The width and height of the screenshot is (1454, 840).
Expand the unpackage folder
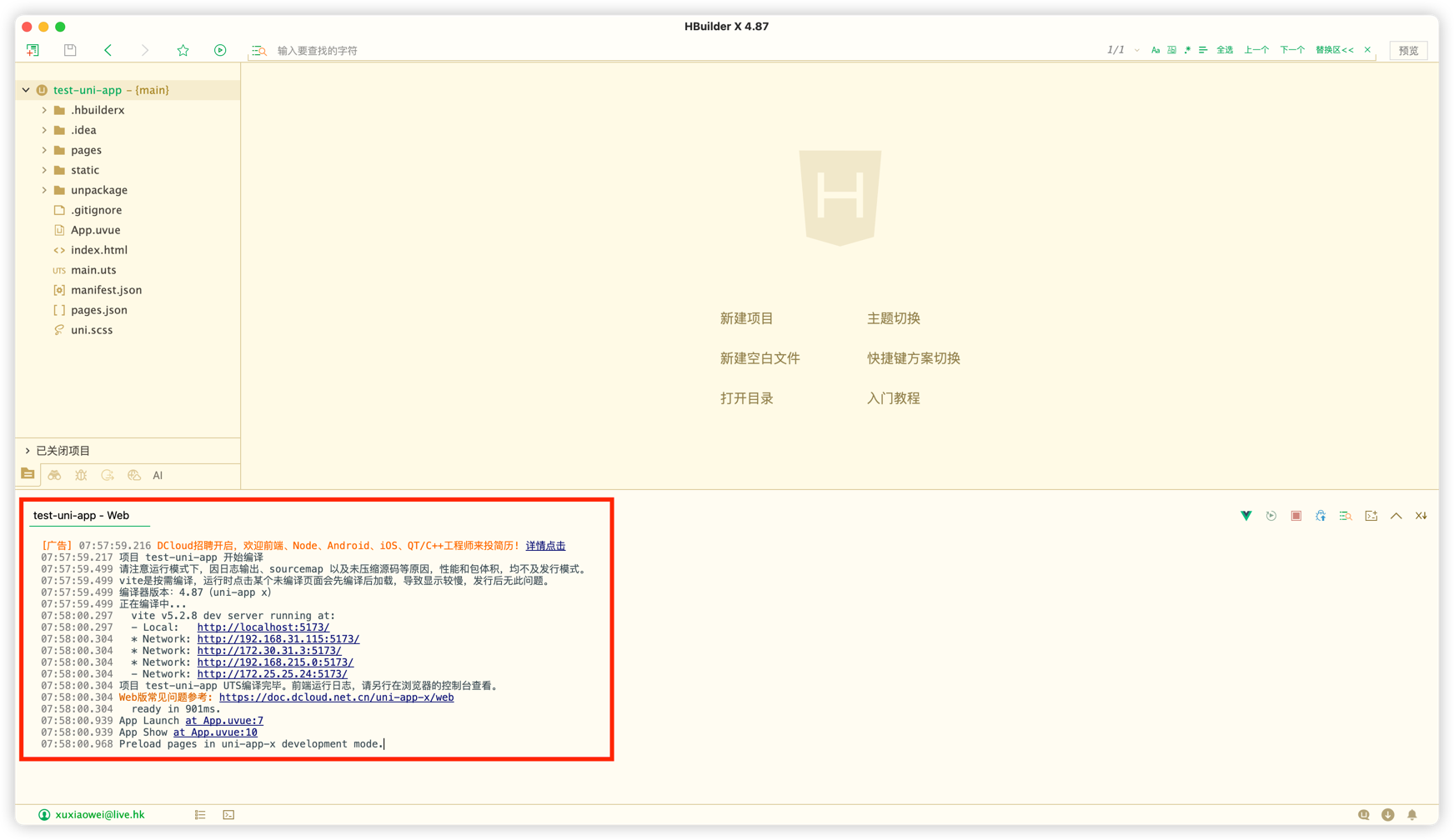(x=44, y=190)
